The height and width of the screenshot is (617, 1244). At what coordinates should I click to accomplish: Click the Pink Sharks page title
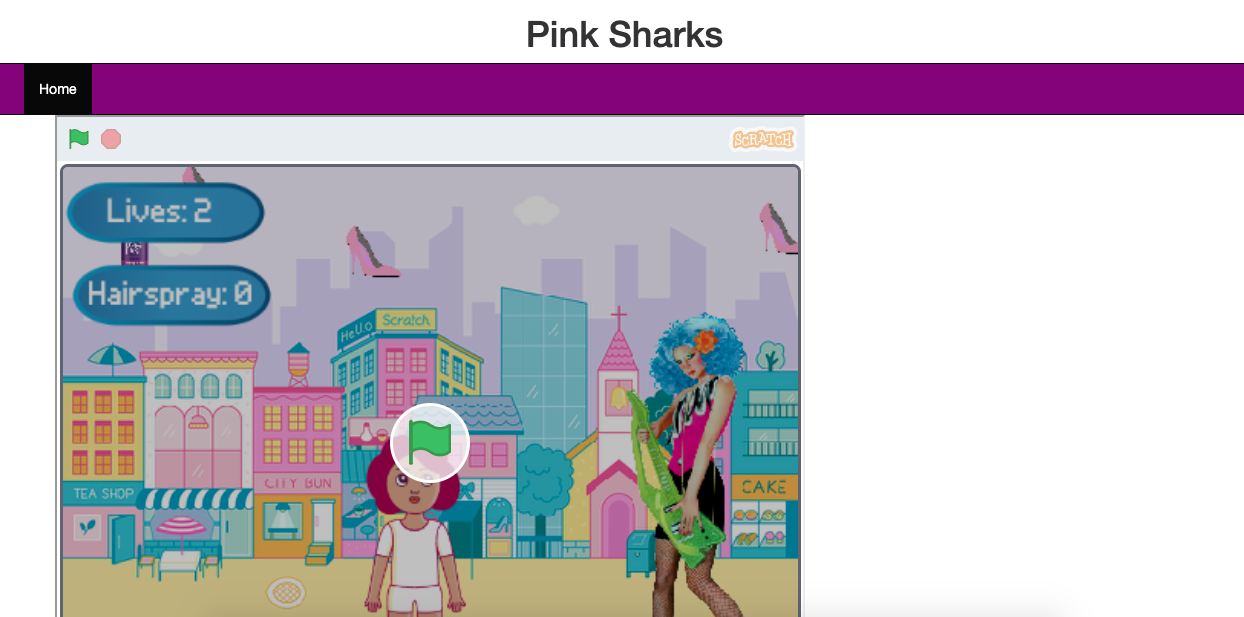coord(624,35)
